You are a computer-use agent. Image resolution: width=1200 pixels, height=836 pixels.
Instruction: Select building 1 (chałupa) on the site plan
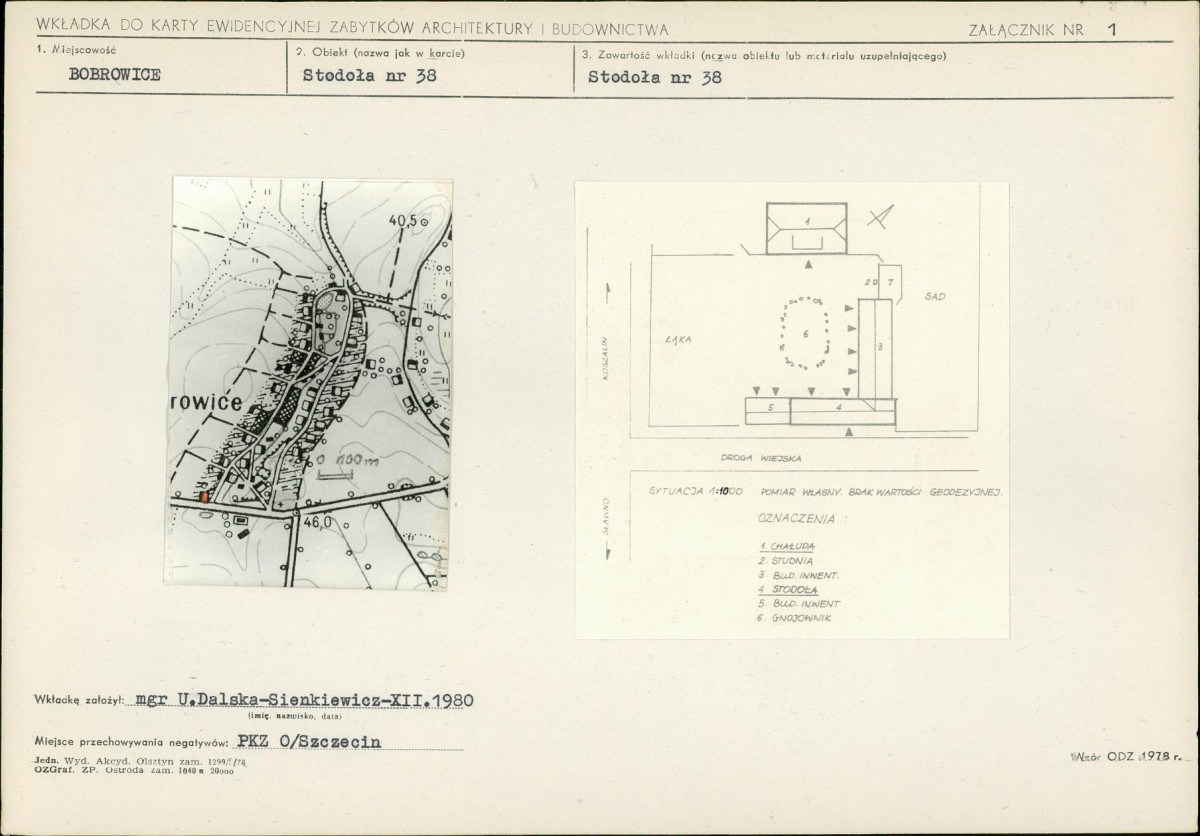pyautogui.click(x=807, y=228)
